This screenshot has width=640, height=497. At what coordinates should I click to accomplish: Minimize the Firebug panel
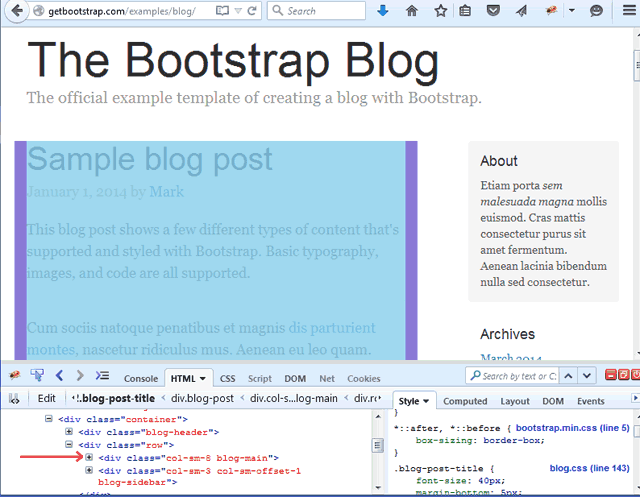[611, 375]
